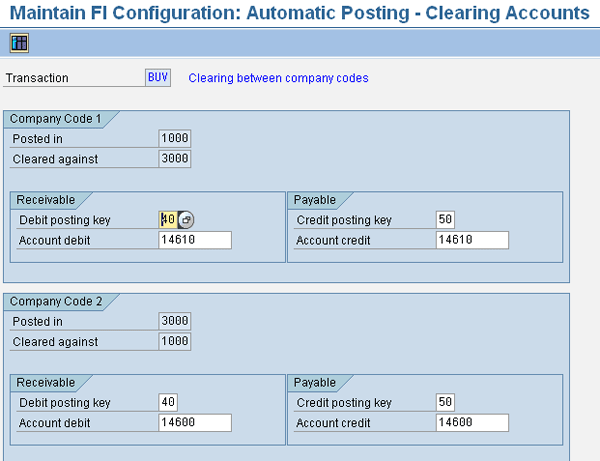Select Posted in field under Company Code 1
The height and width of the screenshot is (461, 600).
point(174,139)
